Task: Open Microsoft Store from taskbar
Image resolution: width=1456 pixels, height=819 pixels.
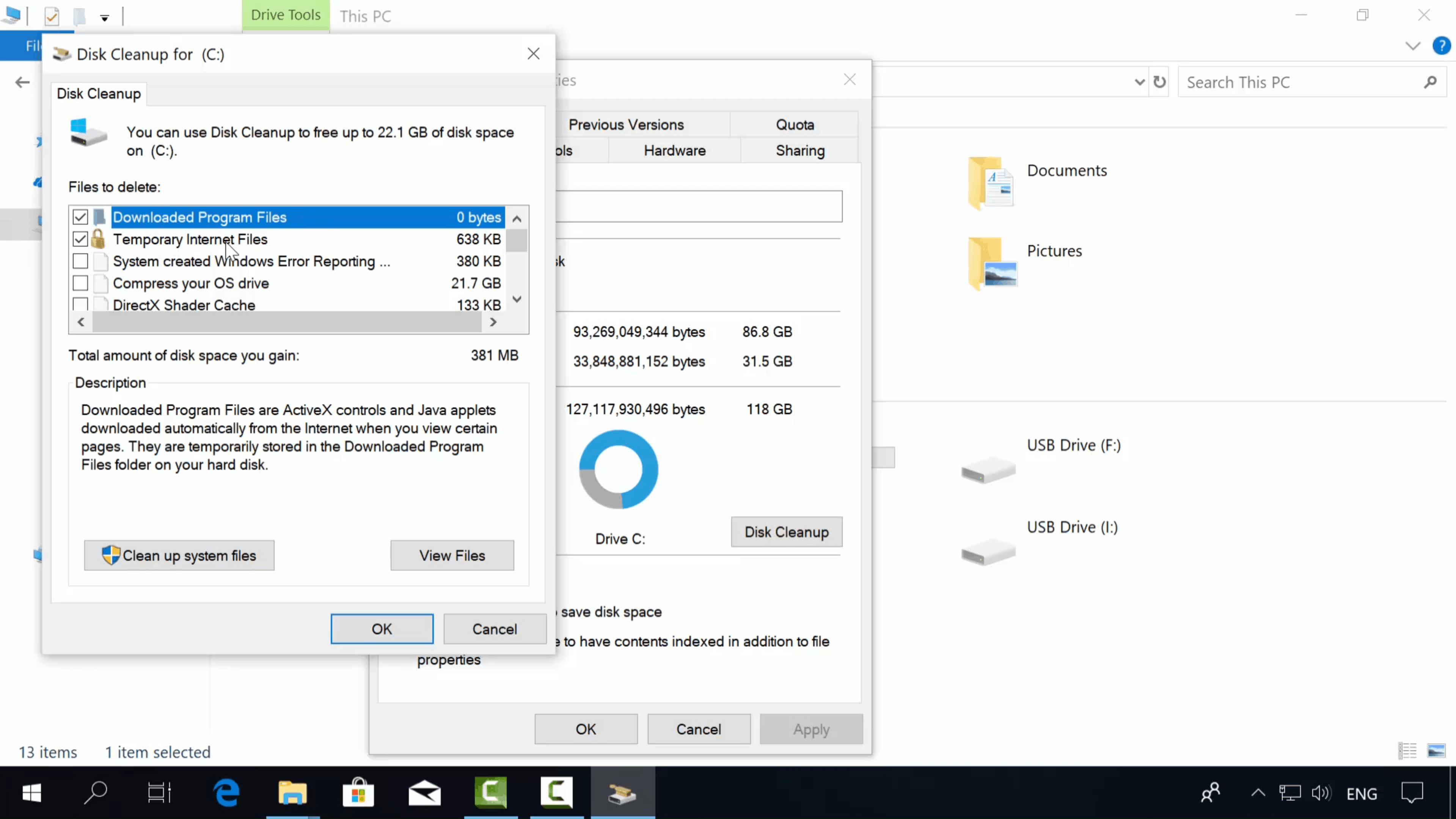Action: [x=358, y=793]
